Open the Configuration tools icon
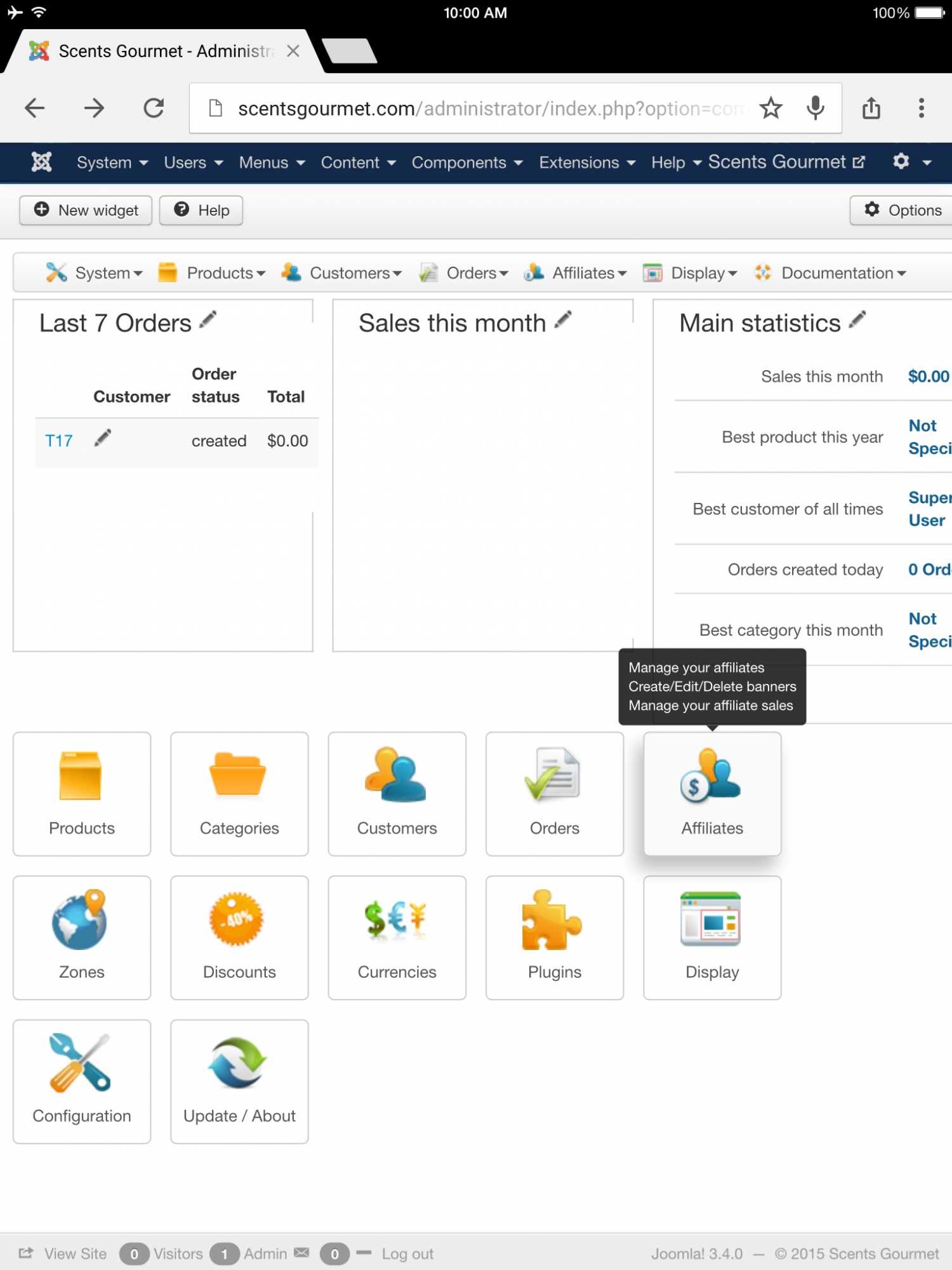 click(82, 1081)
